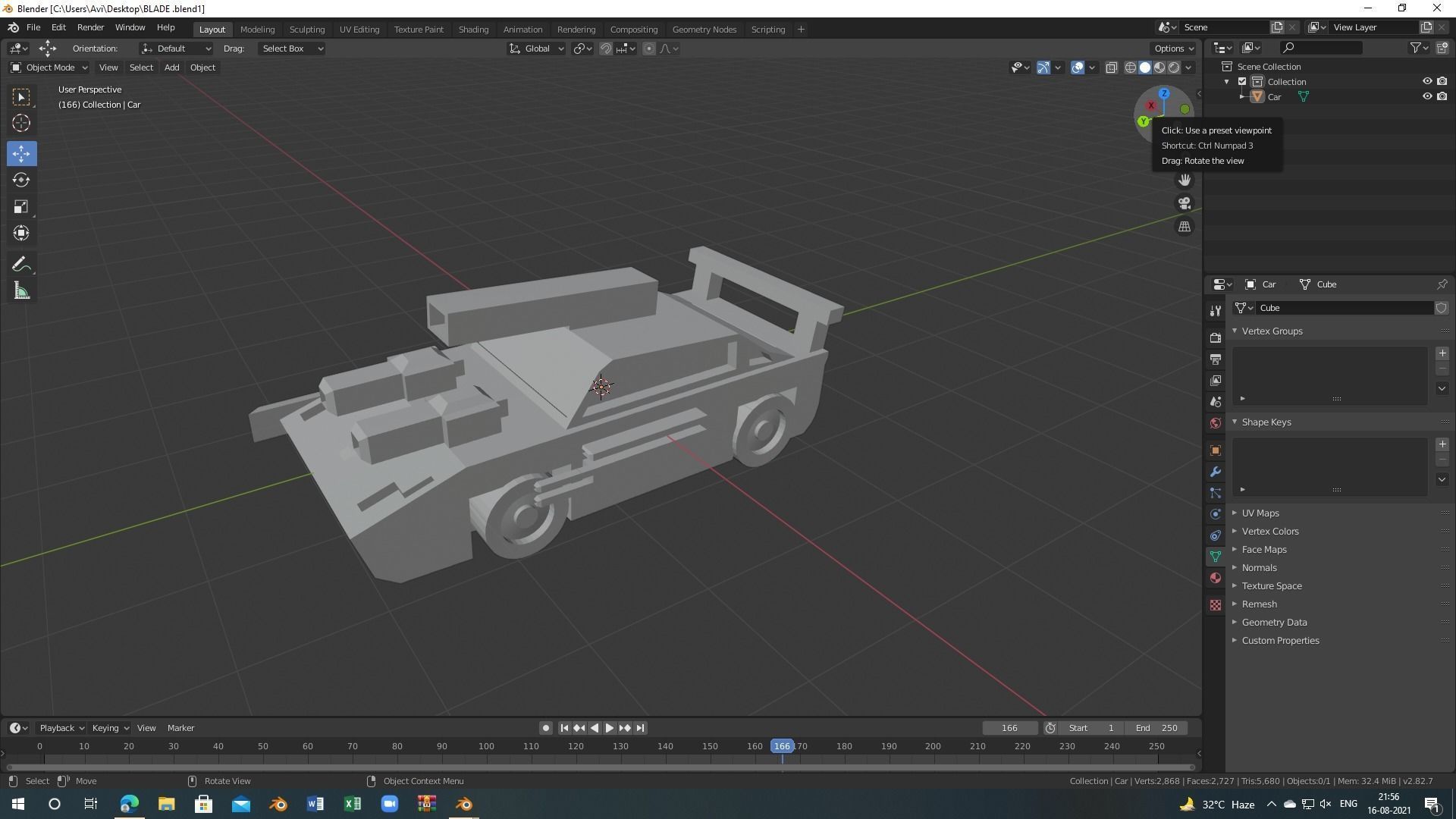Select the Move tool

click(21, 153)
